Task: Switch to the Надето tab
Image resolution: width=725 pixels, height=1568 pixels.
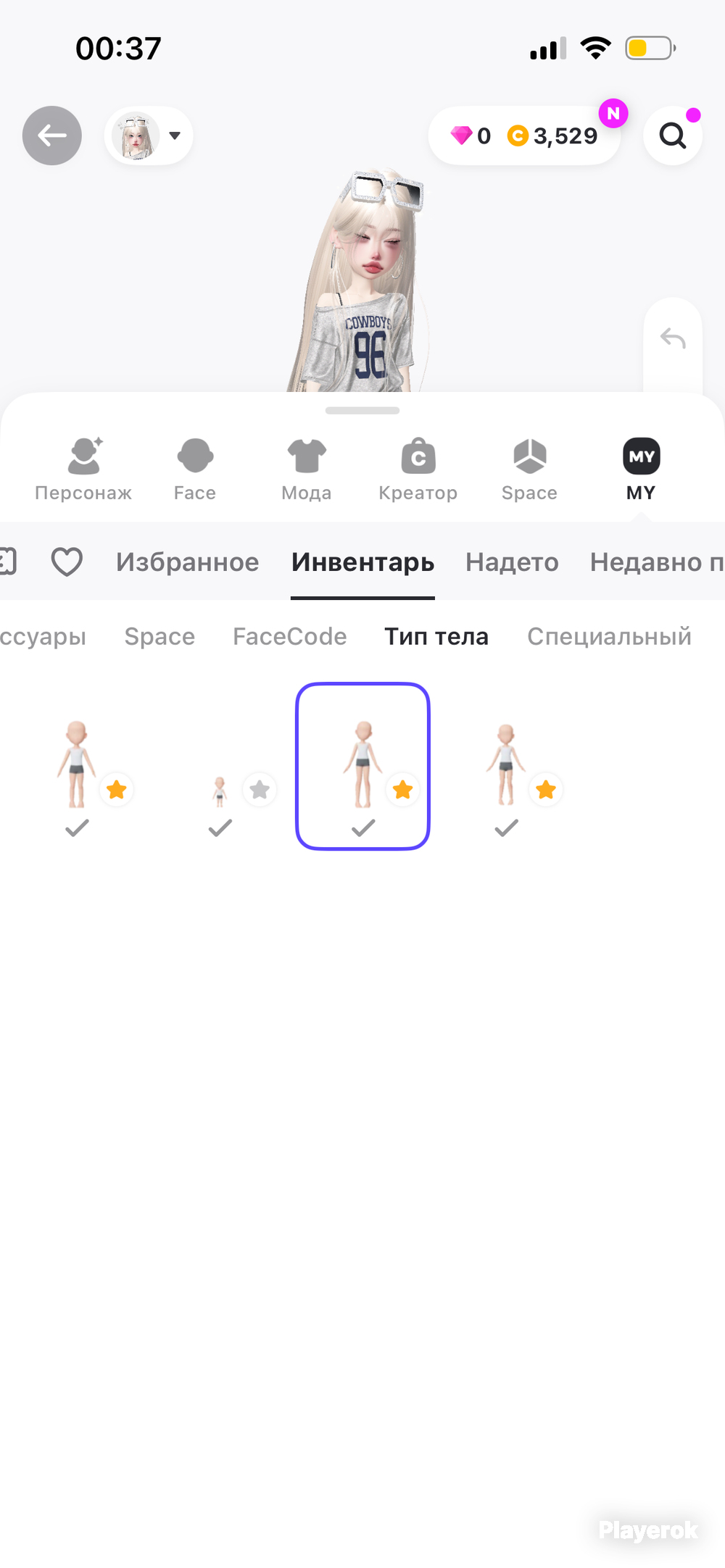Action: tap(512, 562)
